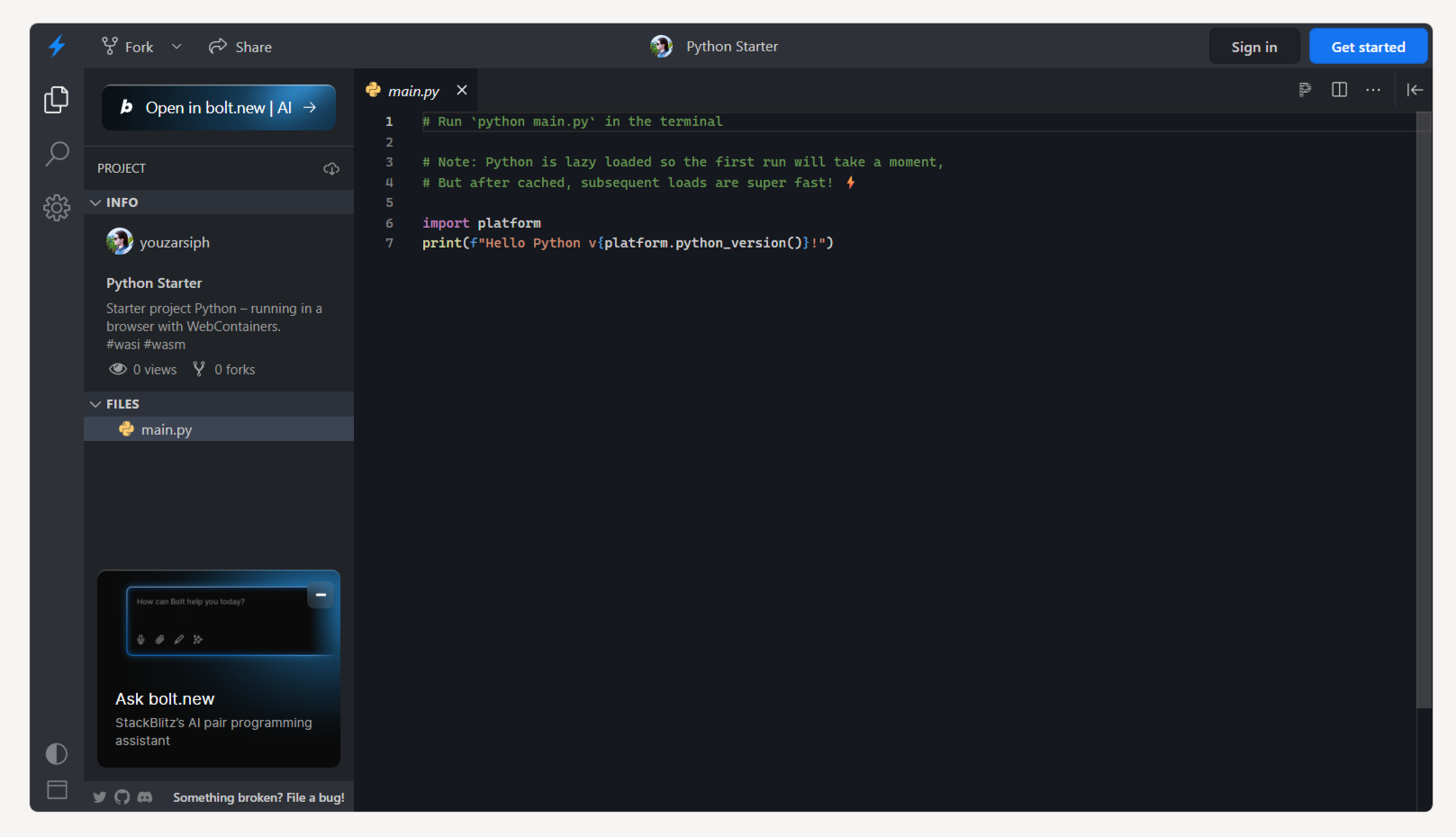Open the Discord link icon
This screenshot has width=1456, height=837.
145,797
